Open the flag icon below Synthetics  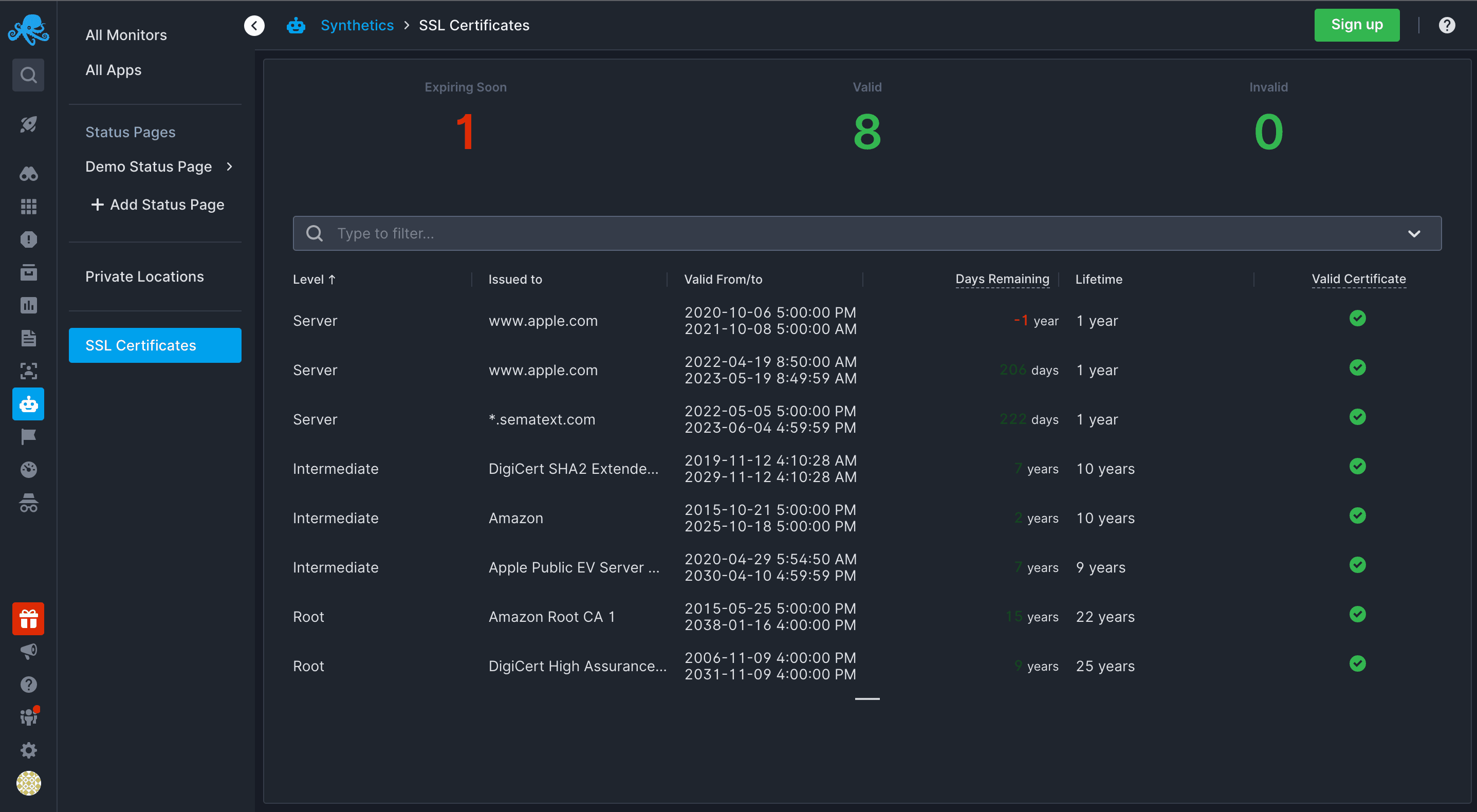[28, 437]
